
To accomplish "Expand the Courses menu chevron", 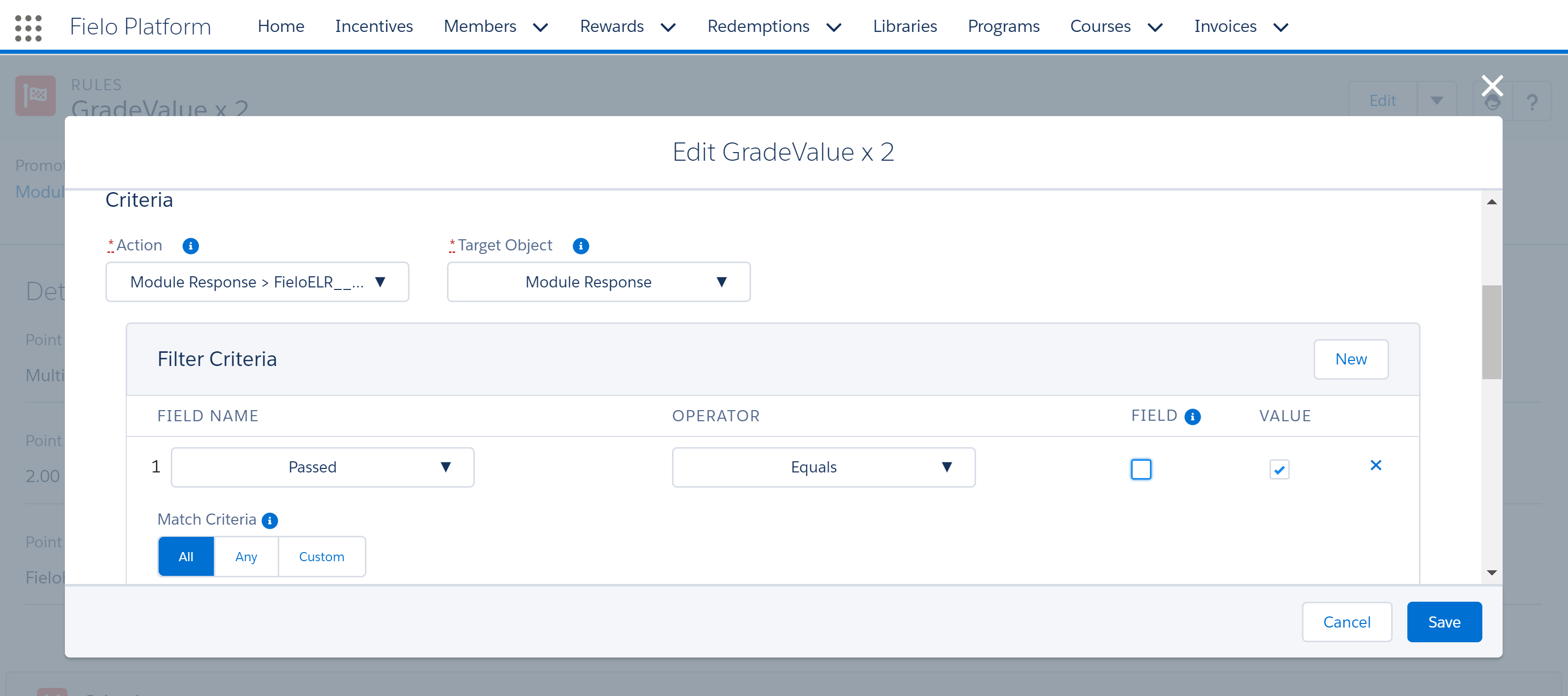I will pos(1155,27).
